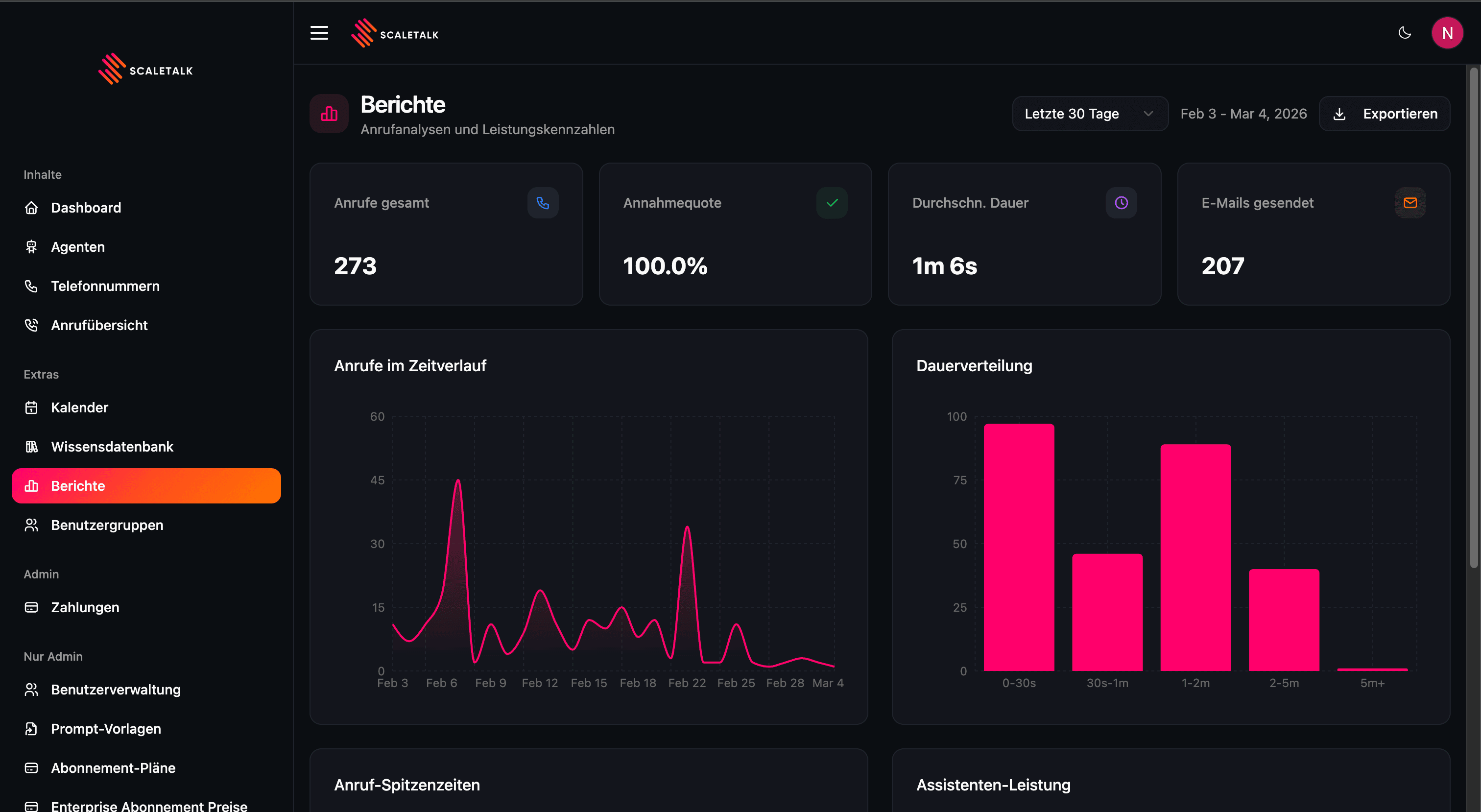Toggle sidebar with the hamburger menu icon
The height and width of the screenshot is (812, 1481).
pyautogui.click(x=319, y=33)
